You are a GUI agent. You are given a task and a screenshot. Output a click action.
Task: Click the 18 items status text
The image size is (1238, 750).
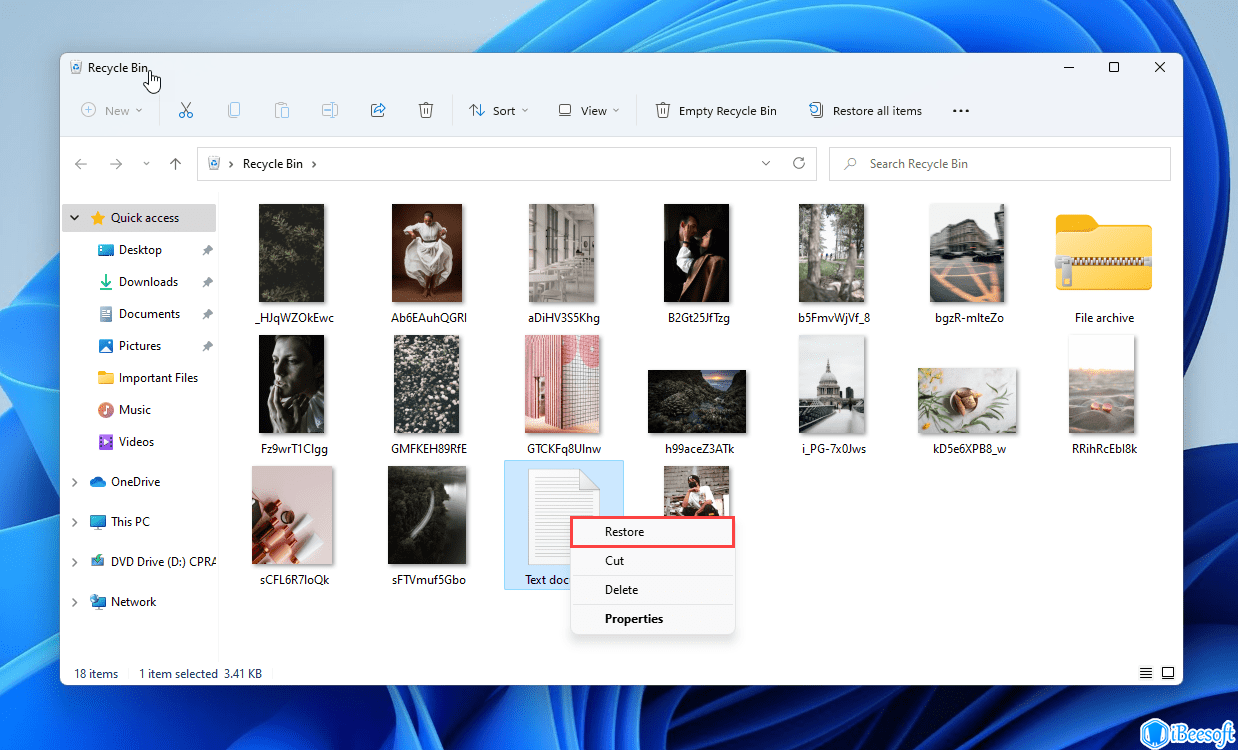(x=96, y=674)
